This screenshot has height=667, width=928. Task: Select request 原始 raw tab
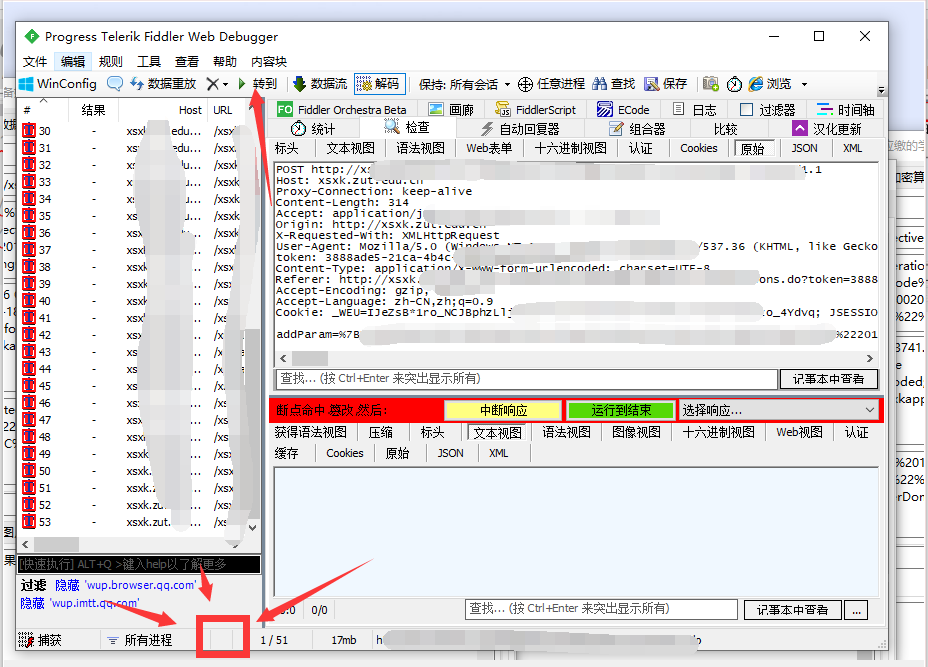pos(753,148)
